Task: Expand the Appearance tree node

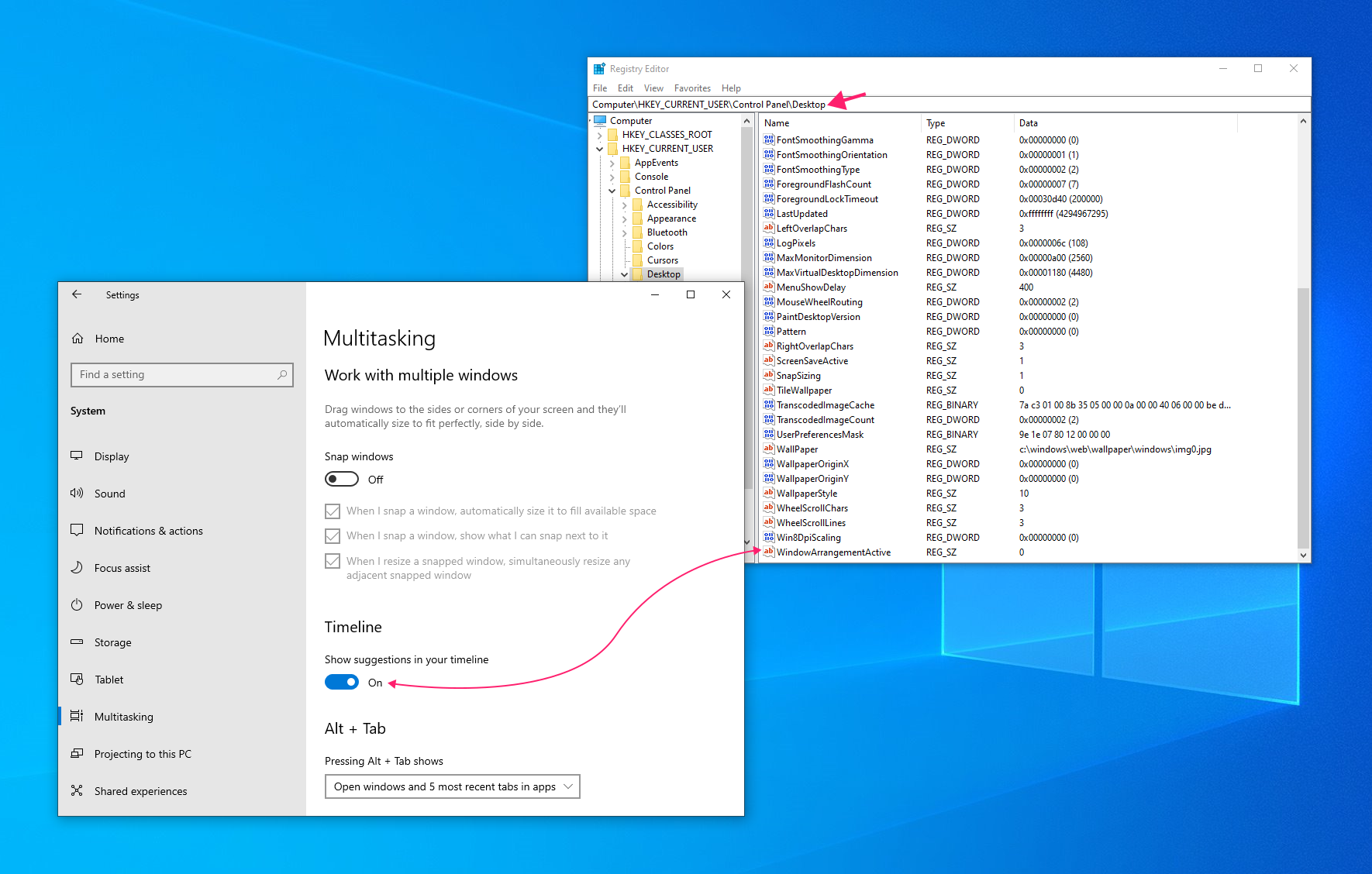Action: click(625, 218)
